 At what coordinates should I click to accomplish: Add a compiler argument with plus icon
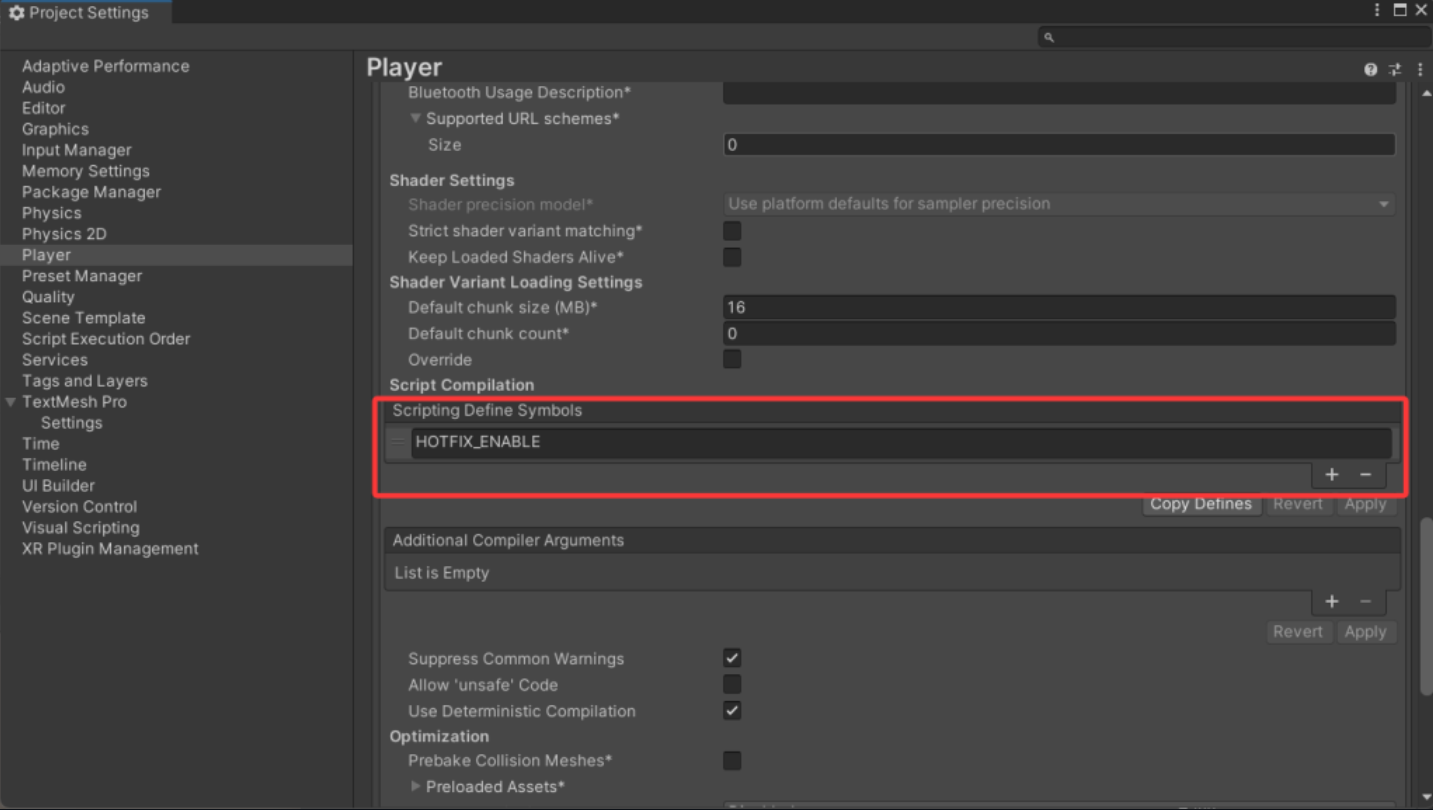[1332, 601]
